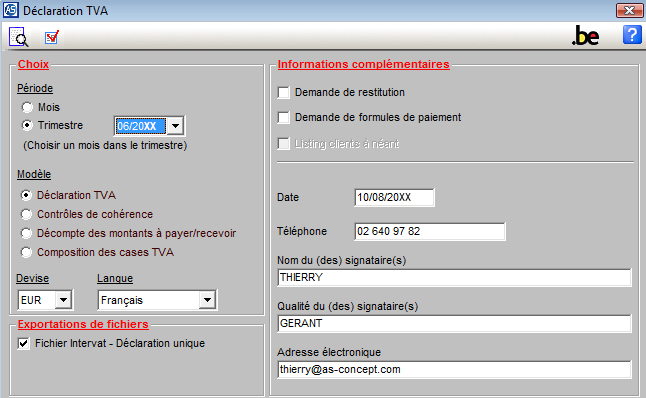The image size is (646, 398).
Task: Click the Téléphone number field
Action: [430, 232]
